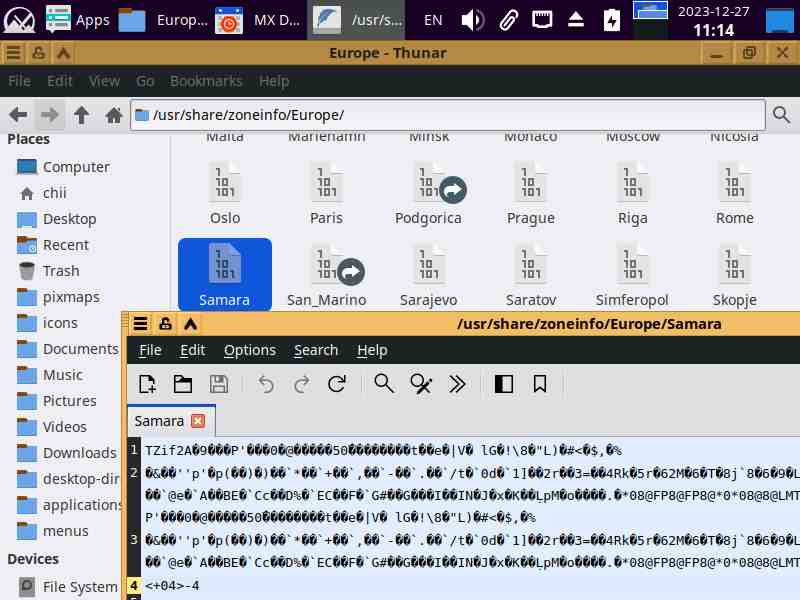Select the Podgorica link file
This screenshot has height=600, width=800.
[x=429, y=193]
